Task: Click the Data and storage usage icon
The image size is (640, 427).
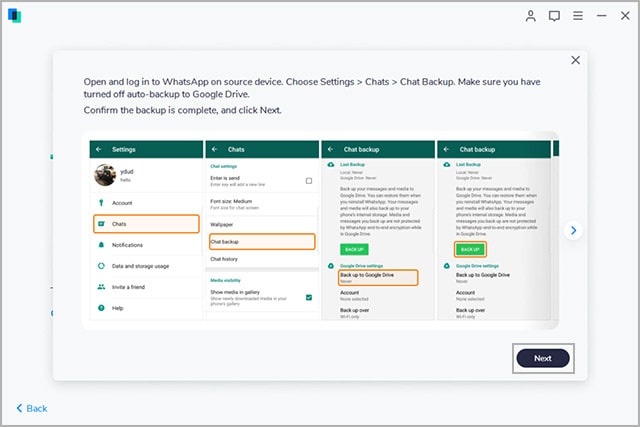Action: click(x=101, y=266)
